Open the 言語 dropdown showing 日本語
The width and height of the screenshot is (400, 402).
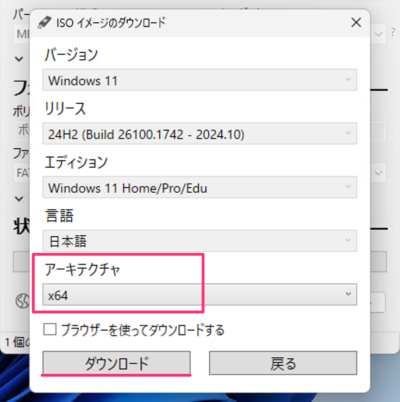pyautogui.click(x=199, y=241)
